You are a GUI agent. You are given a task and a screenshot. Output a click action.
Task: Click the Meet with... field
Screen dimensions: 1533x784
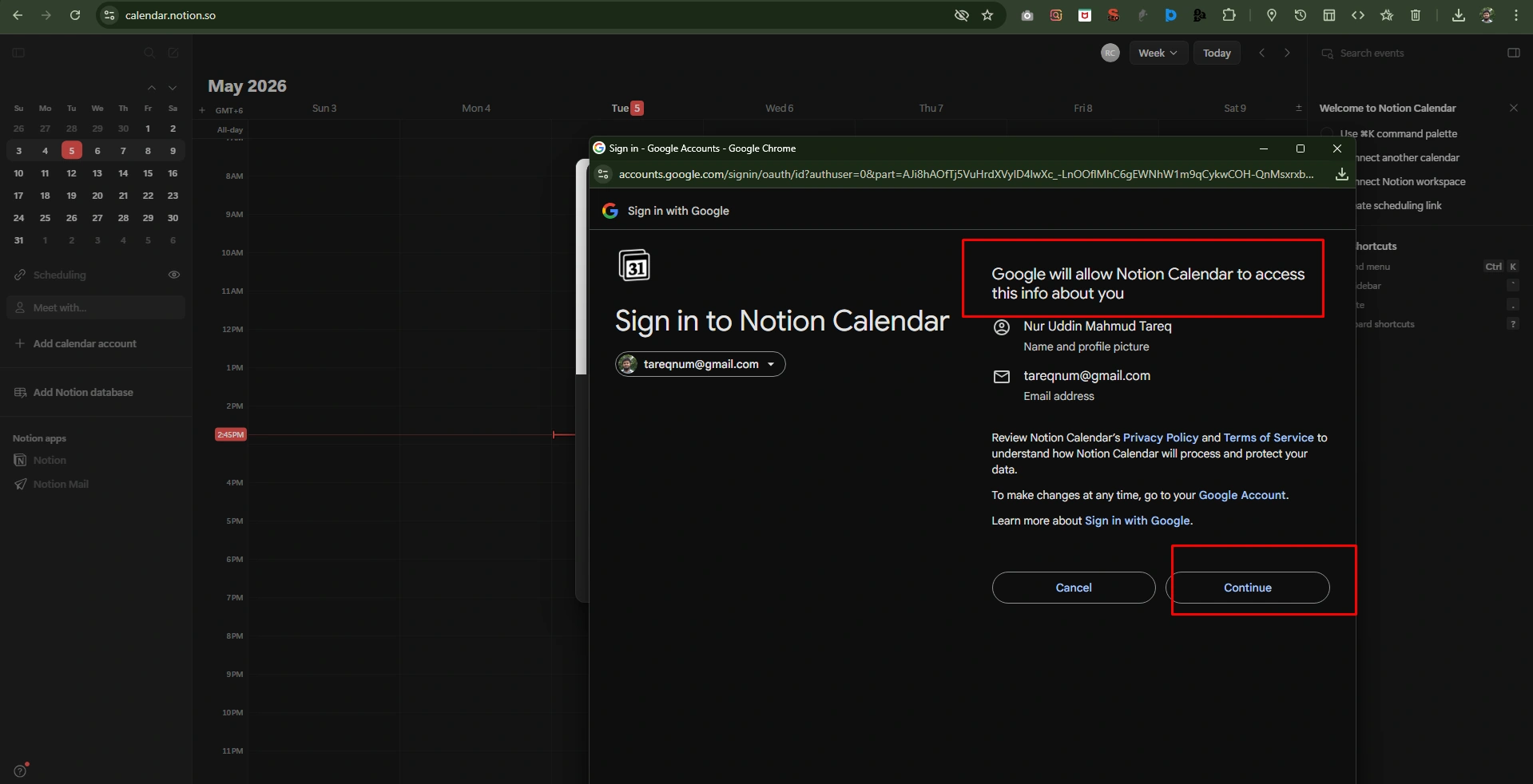tap(96, 307)
